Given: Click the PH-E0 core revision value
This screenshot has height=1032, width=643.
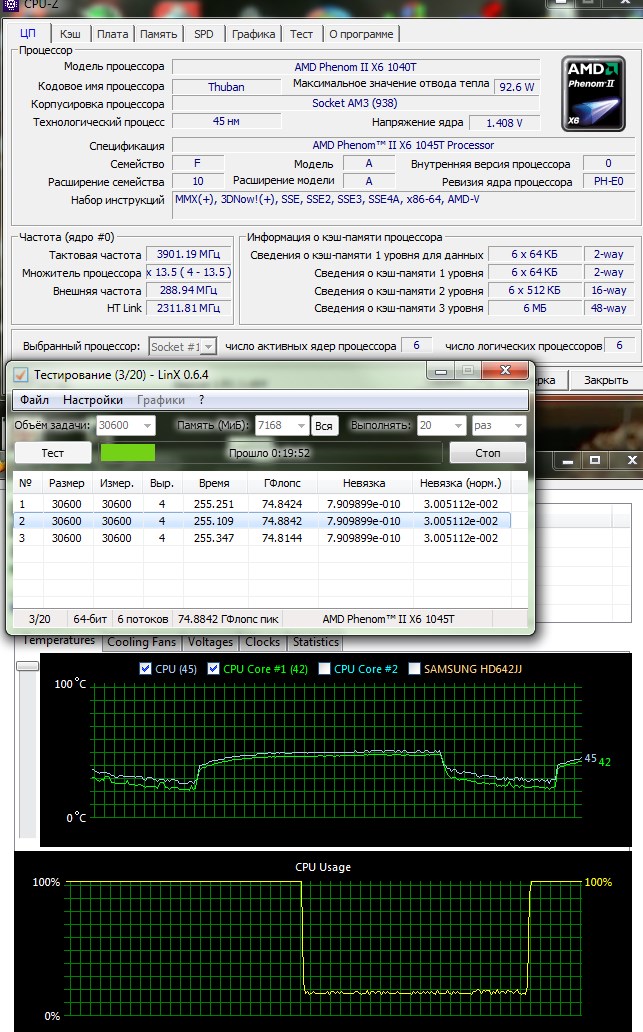Looking at the screenshot, I should (608, 181).
